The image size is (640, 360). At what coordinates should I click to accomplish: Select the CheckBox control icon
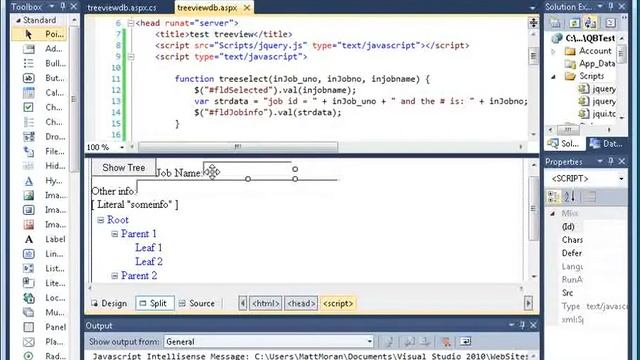[x=29, y=107]
